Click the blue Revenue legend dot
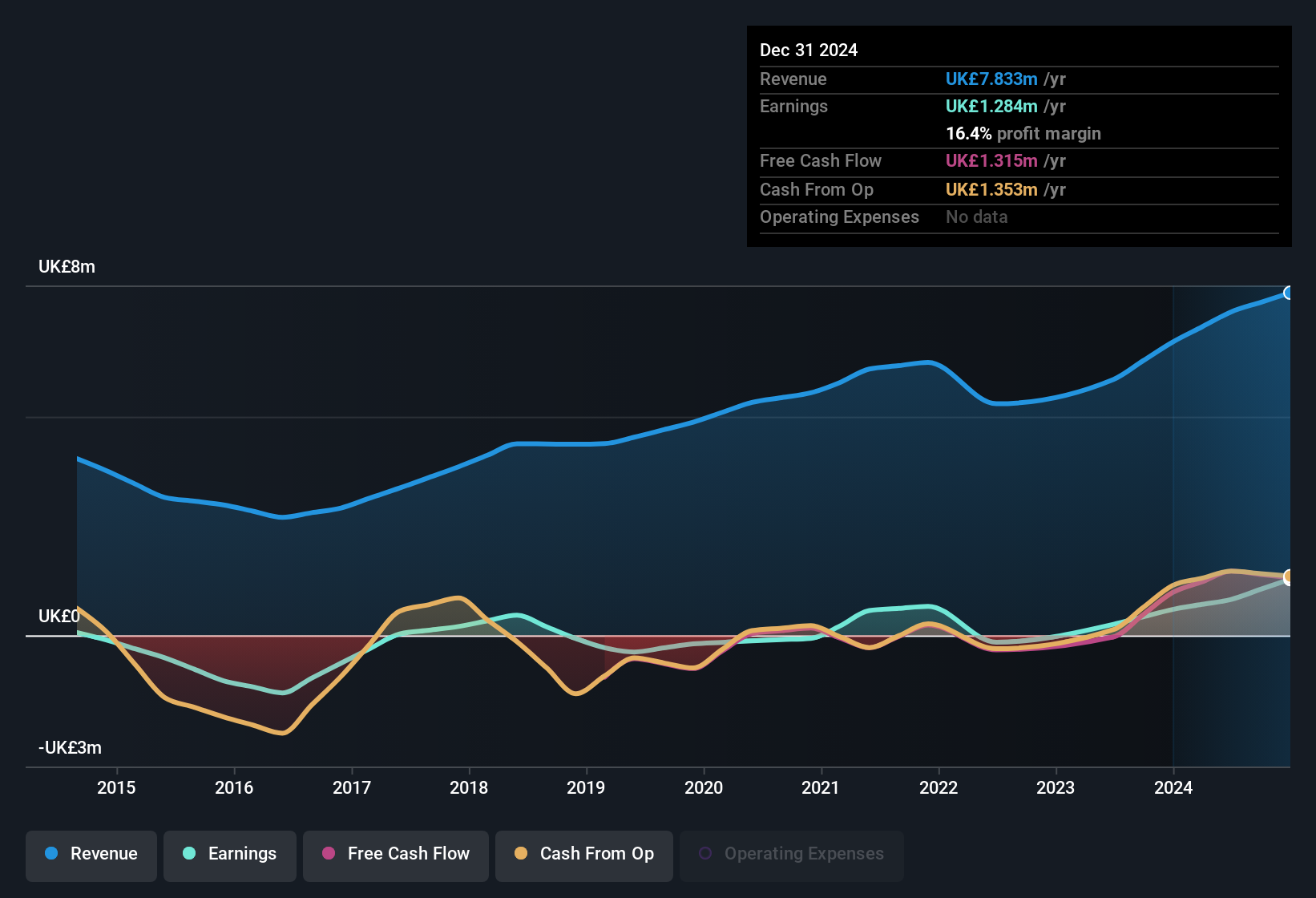This screenshot has height=898, width=1316. pyautogui.click(x=51, y=853)
